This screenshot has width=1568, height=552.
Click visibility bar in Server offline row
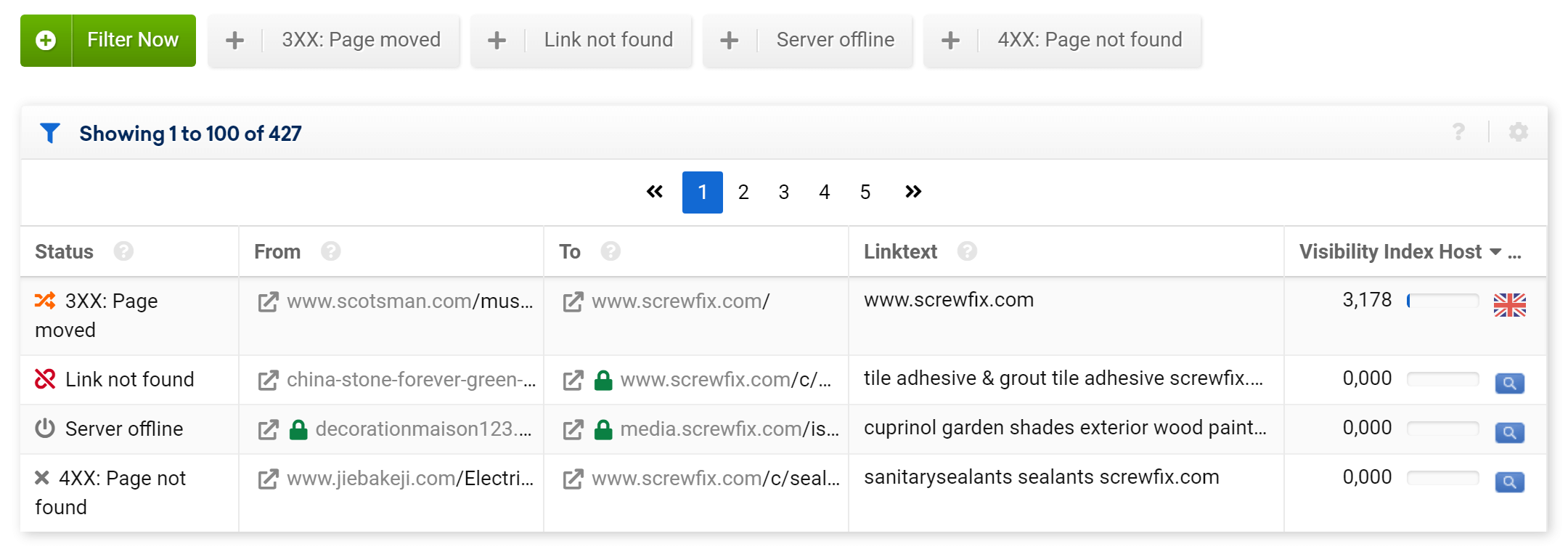pyautogui.click(x=1442, y=429)
